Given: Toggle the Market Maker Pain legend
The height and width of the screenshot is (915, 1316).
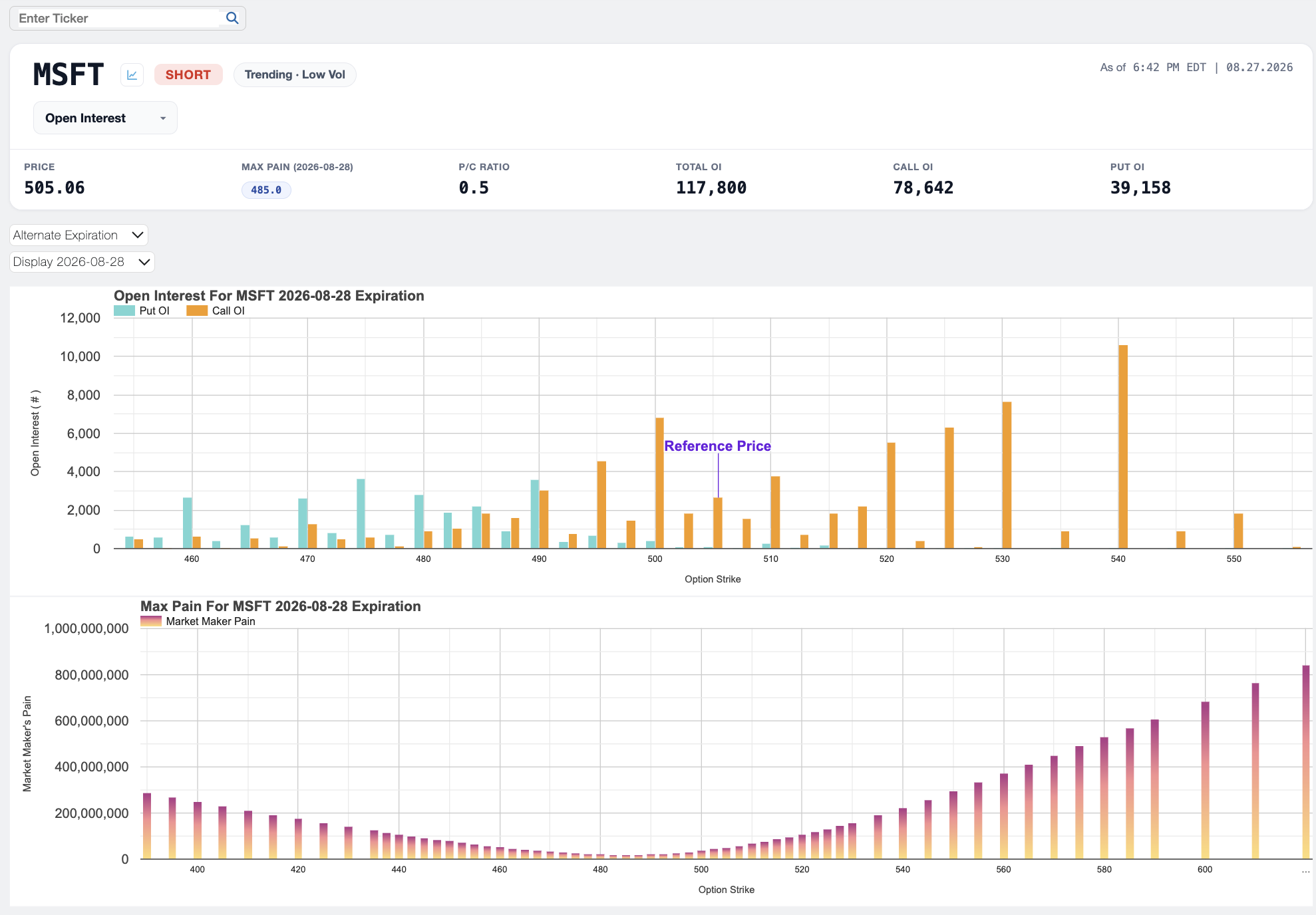Looking at the screenshot, I should [198, 621].
